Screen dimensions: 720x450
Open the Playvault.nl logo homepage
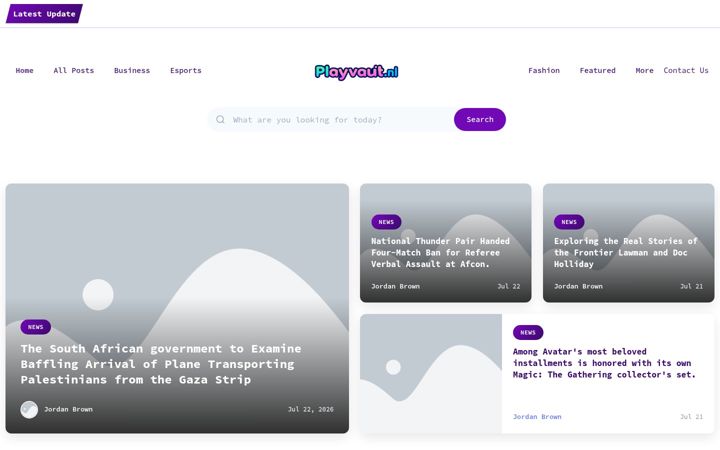356,72
